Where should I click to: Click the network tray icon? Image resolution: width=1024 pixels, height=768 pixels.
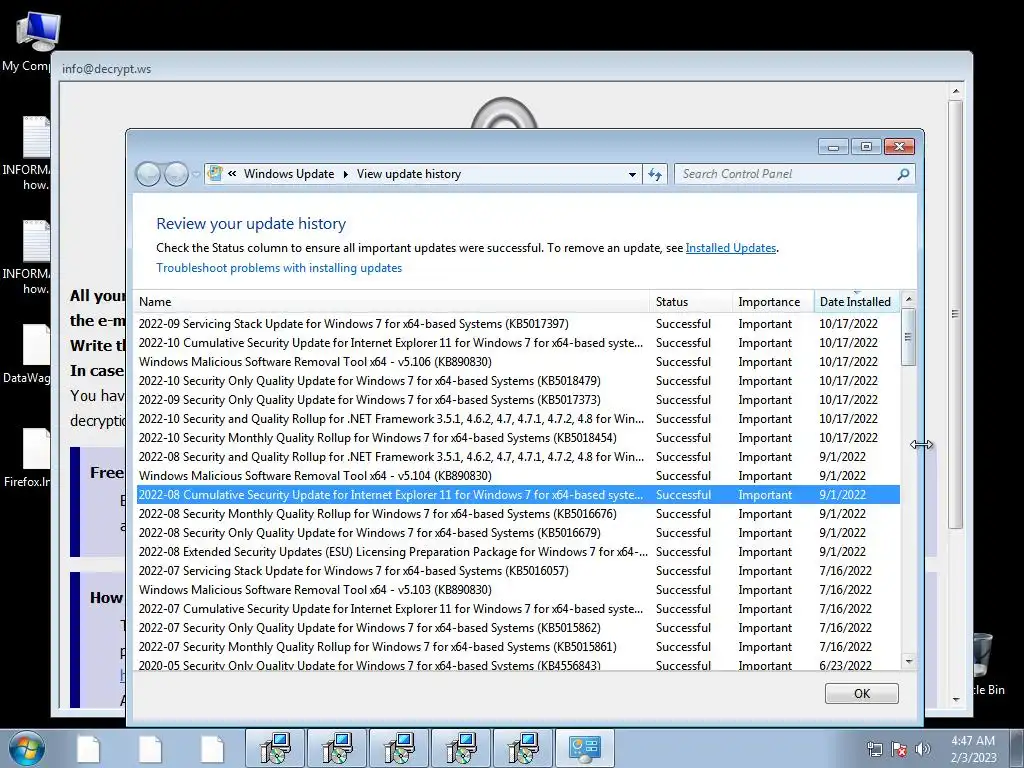point(874,749)
